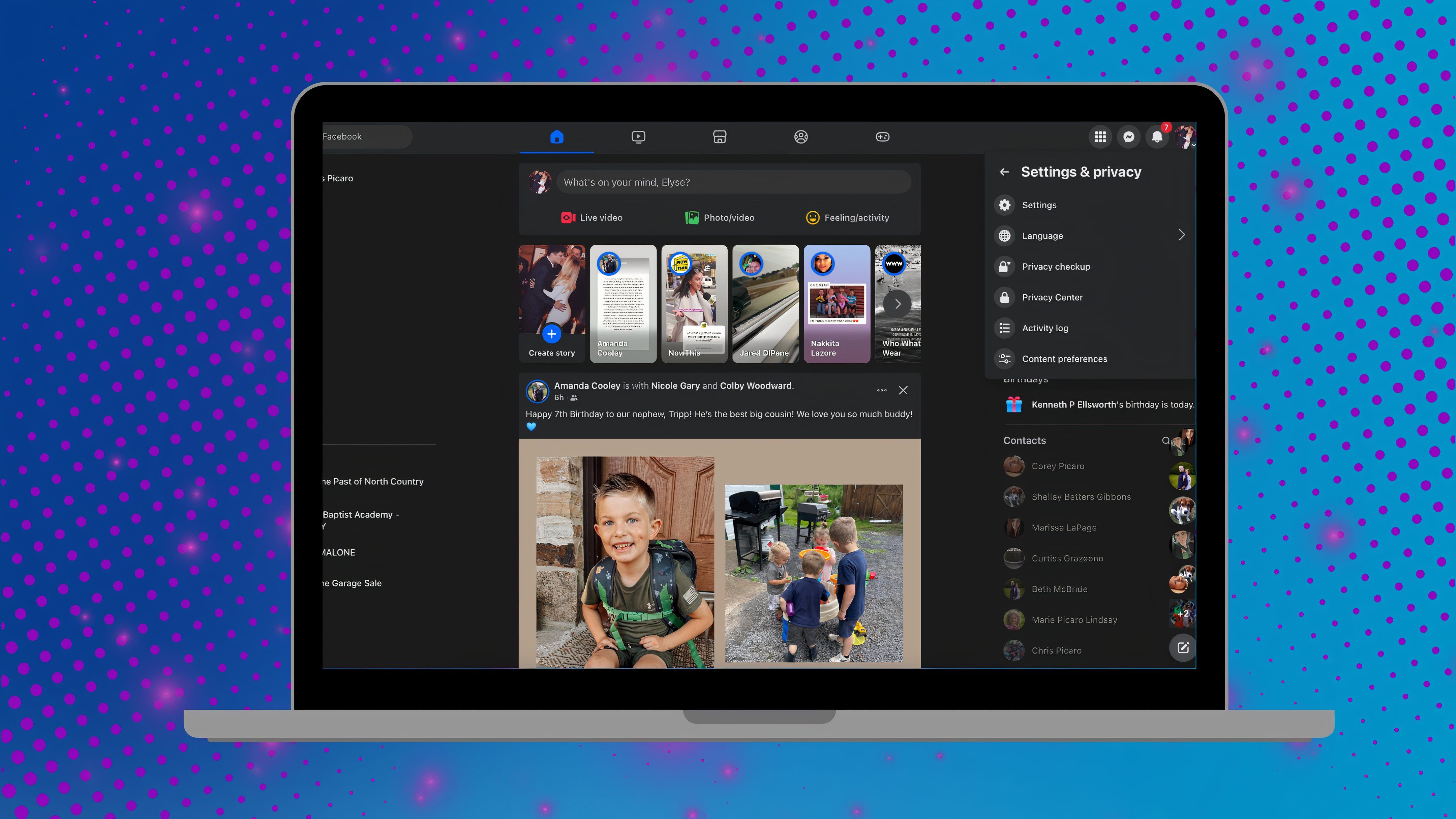Open the Messenger icon

point(1129,137)
